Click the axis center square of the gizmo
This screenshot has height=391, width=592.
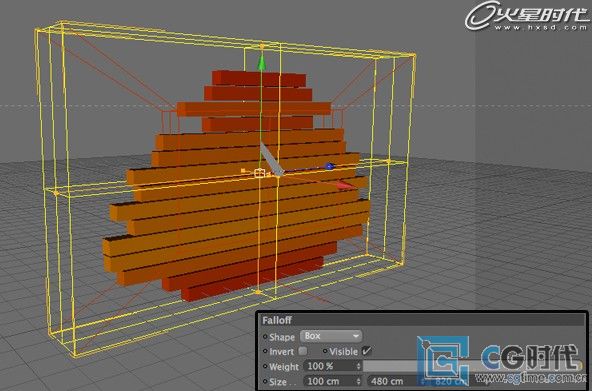259,173
